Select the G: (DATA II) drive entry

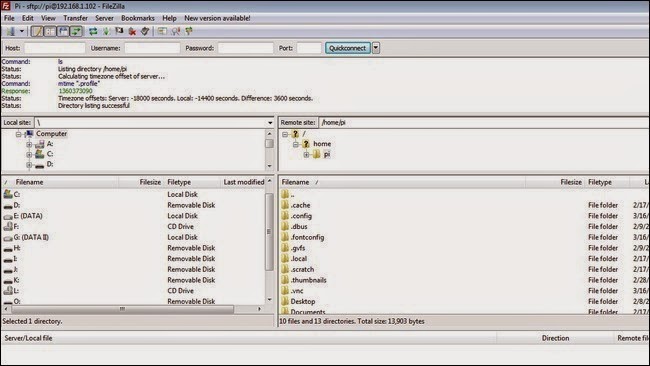pyautogui.click(x=133, y=238)
